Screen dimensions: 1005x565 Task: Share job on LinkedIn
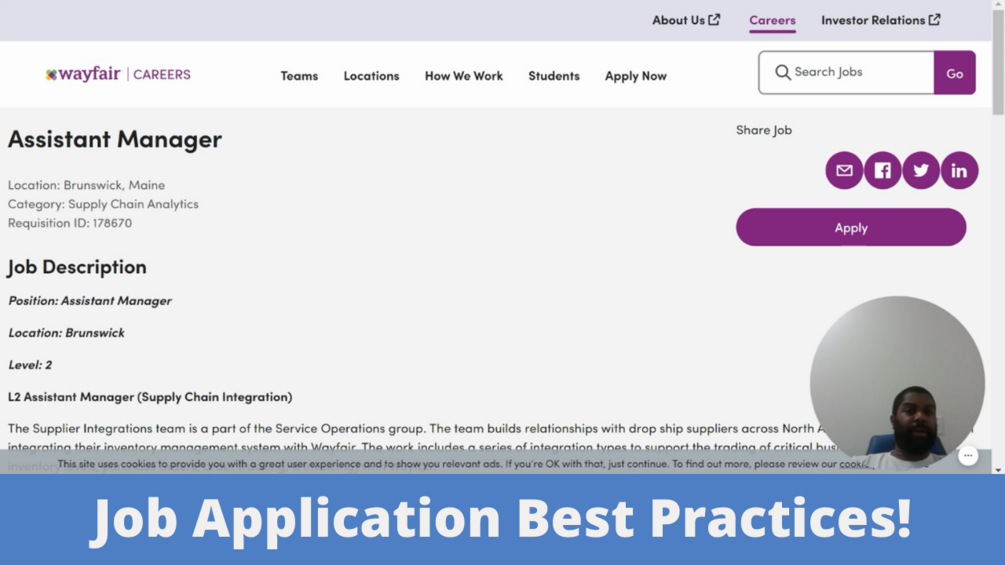[x=959, y=170]
